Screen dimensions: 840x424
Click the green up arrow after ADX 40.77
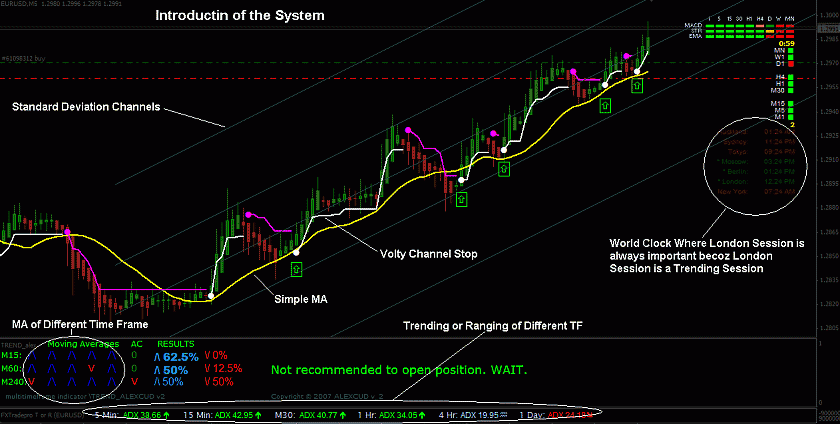click(343, 414)
